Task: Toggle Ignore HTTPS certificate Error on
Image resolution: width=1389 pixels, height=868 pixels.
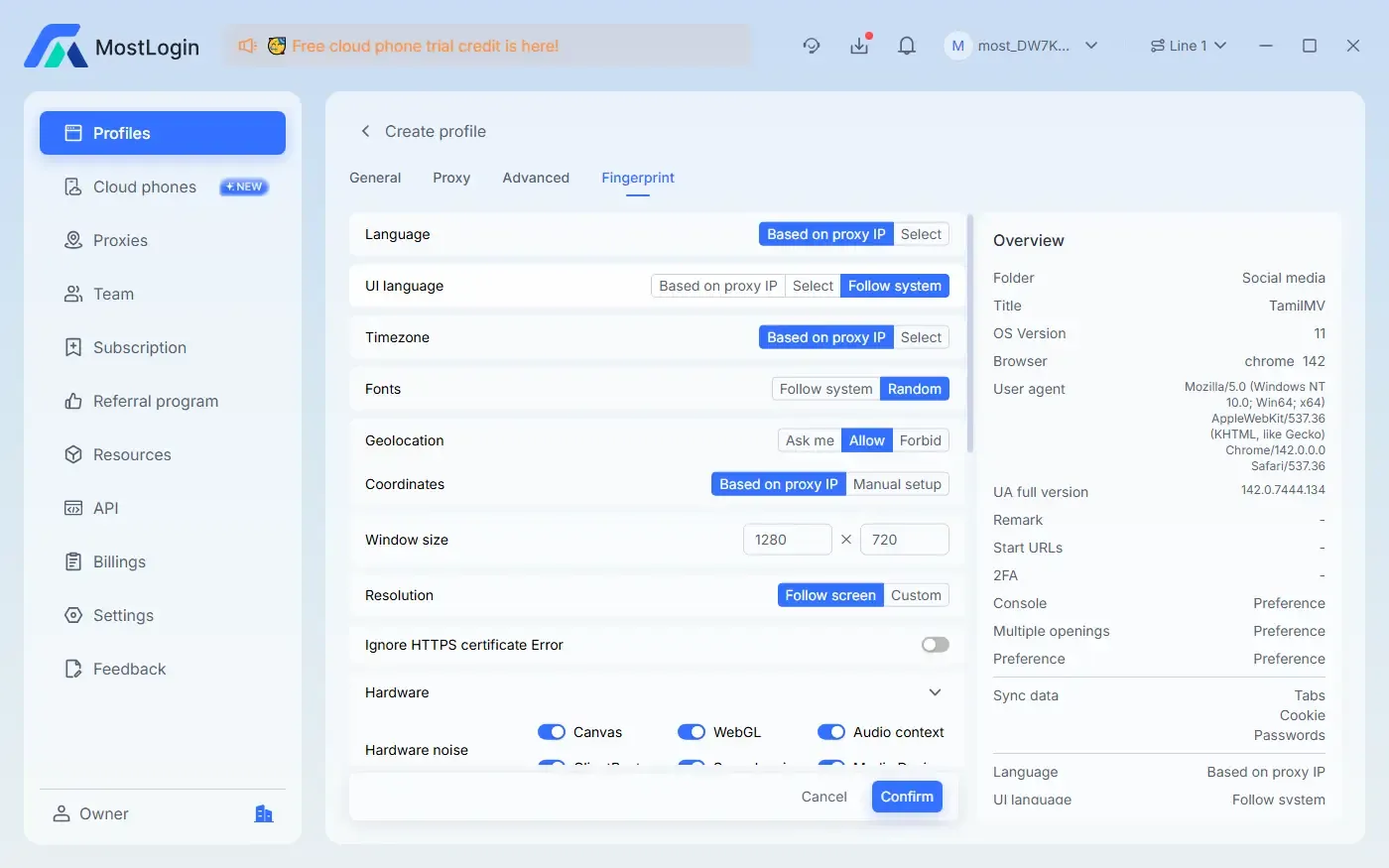Action: point(934,644)
